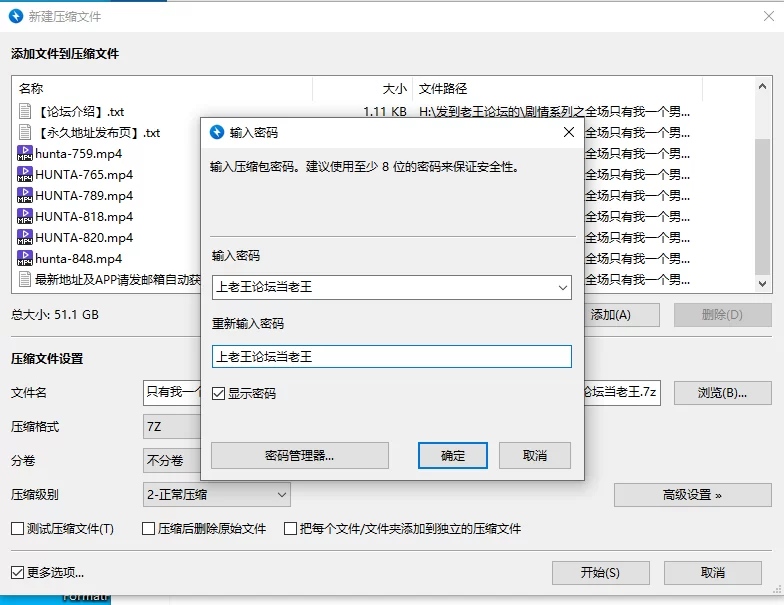Click the MP4 icon of HUNTA-820.mp4
The width and height of the screenshot is (784, 605).
24,237
